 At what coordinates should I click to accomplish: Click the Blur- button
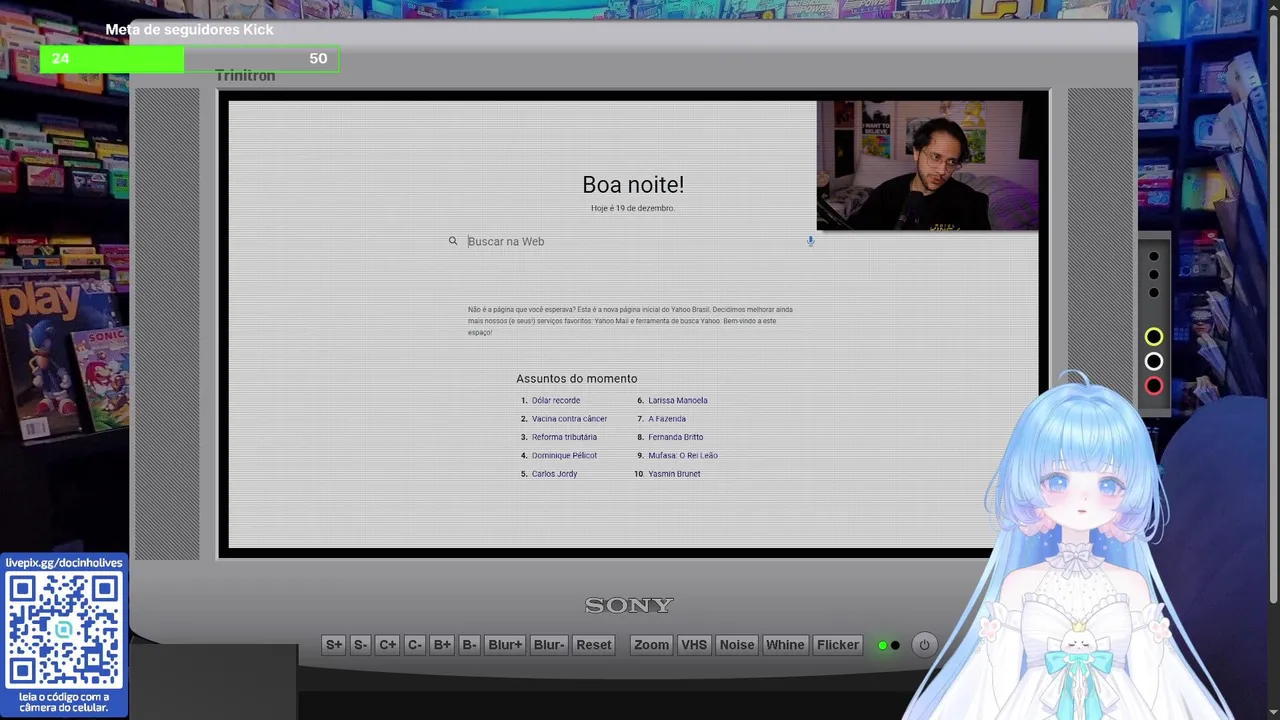[549, 645]
